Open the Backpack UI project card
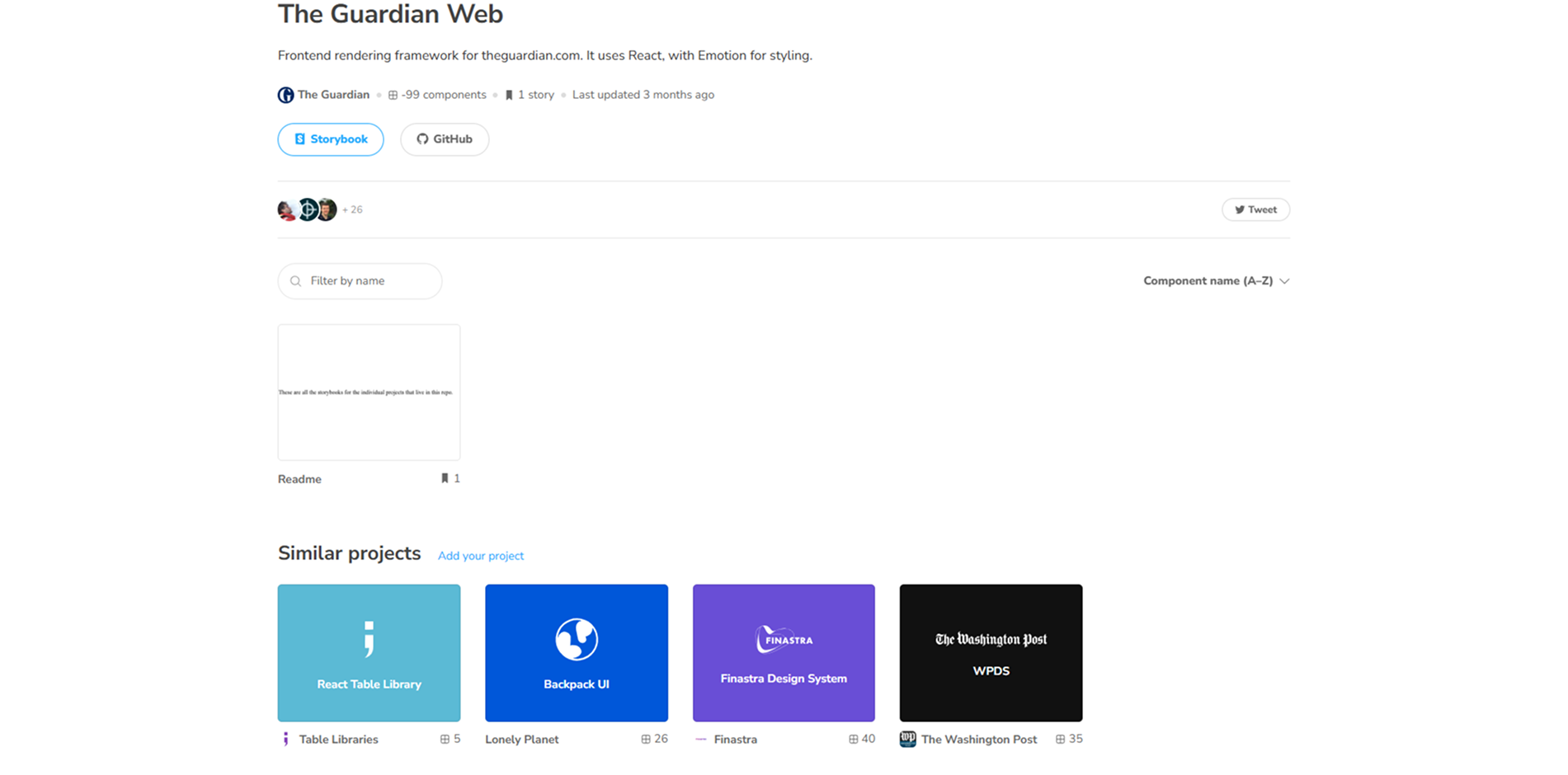Image resolution: width=1568 pixels, height=775 pixels. click(x=577, y=653)
